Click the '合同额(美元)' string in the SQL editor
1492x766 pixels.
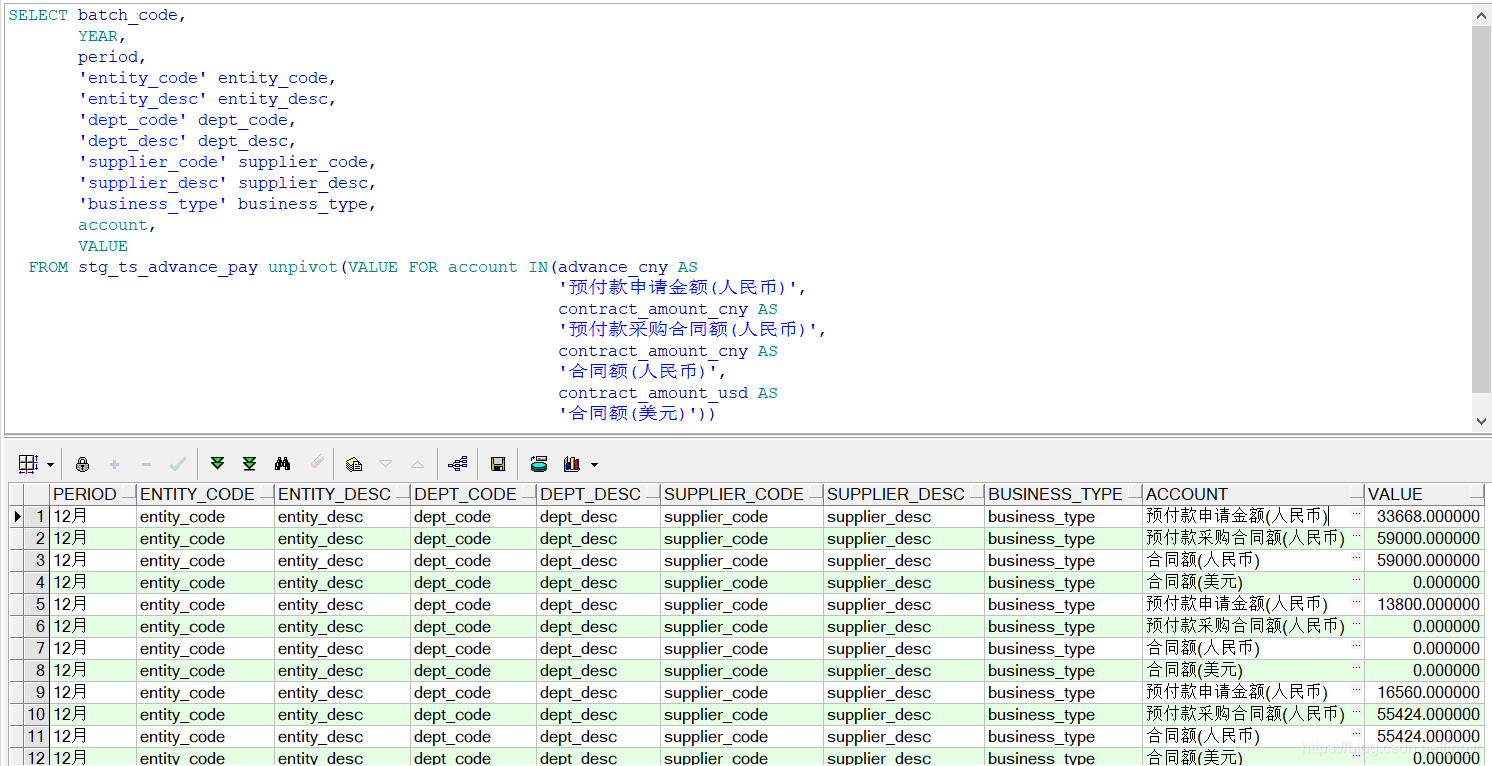tap(633, 413)
